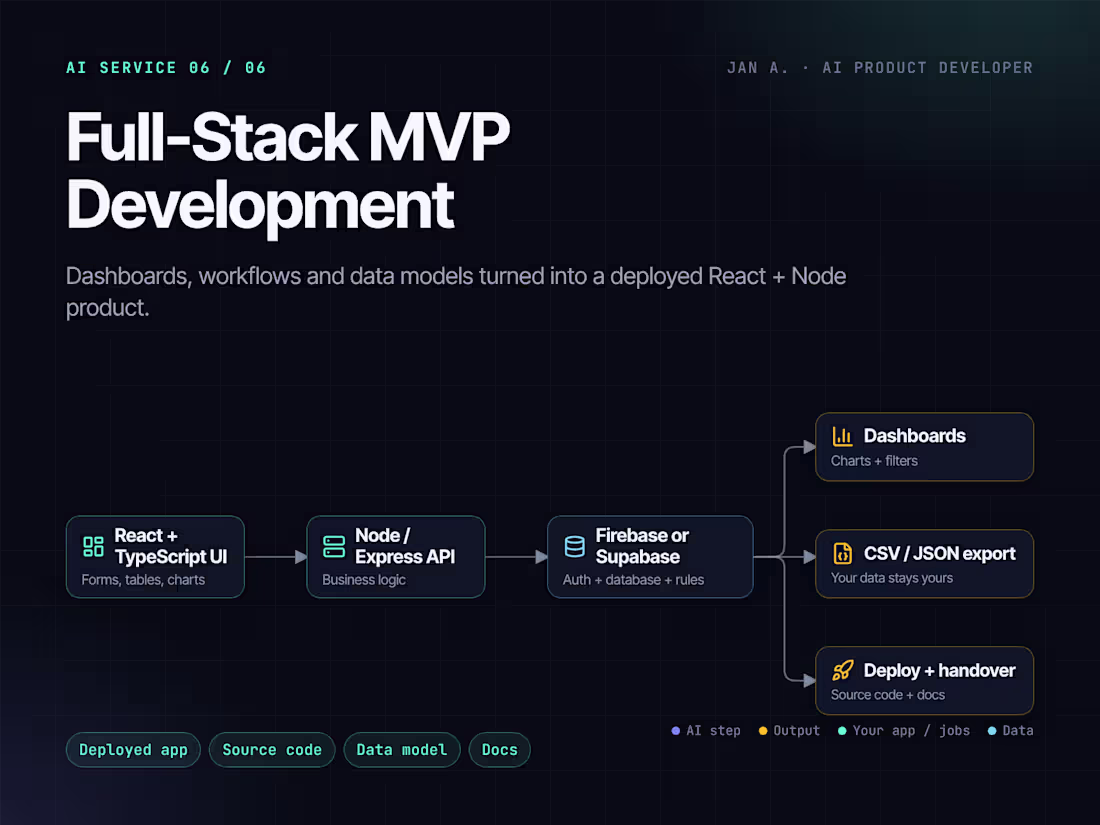Click the 'Node / Express API' card title

click(x=405, y=546)
